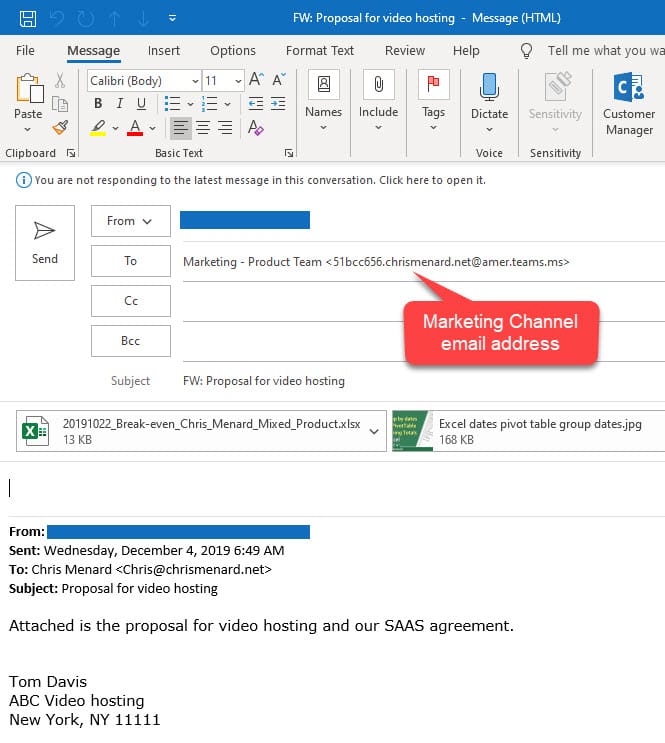Open the Format Text tab
This screenshot has height=743, width=665.
[x=320, y=51]
